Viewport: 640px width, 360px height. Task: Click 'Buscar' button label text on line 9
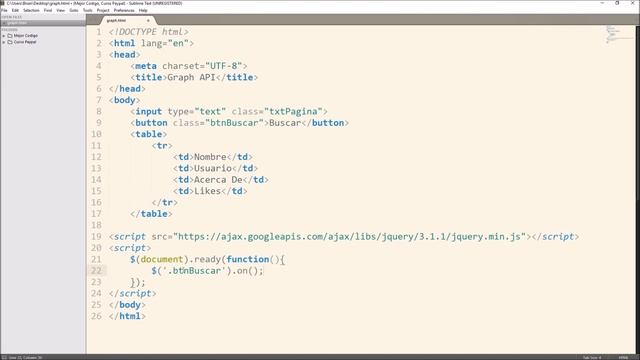pyautogui.click(x=285, y=123)
